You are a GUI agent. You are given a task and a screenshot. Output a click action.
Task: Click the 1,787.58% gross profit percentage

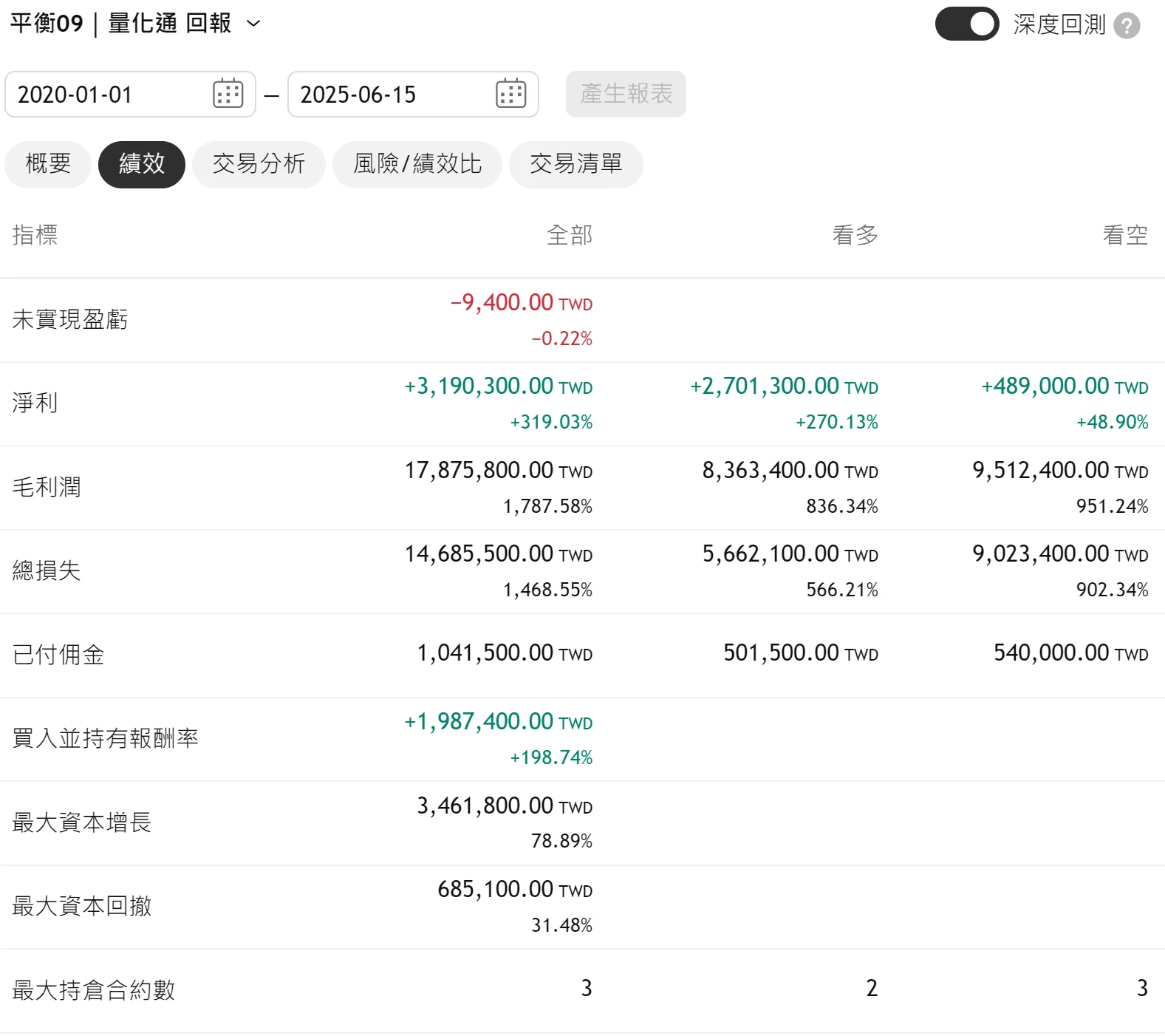548,506
